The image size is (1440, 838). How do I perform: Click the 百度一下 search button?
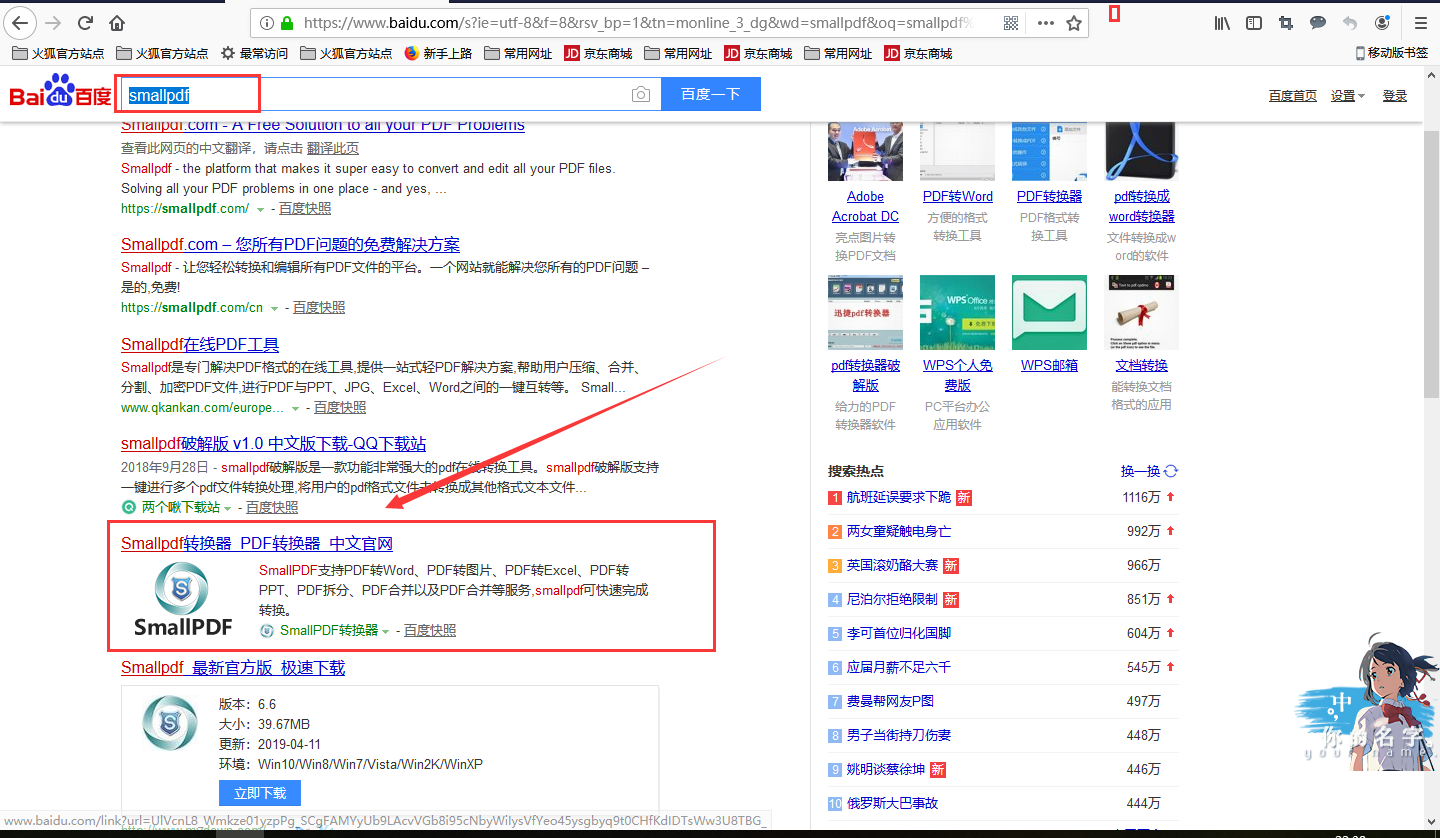pos(711,94)
